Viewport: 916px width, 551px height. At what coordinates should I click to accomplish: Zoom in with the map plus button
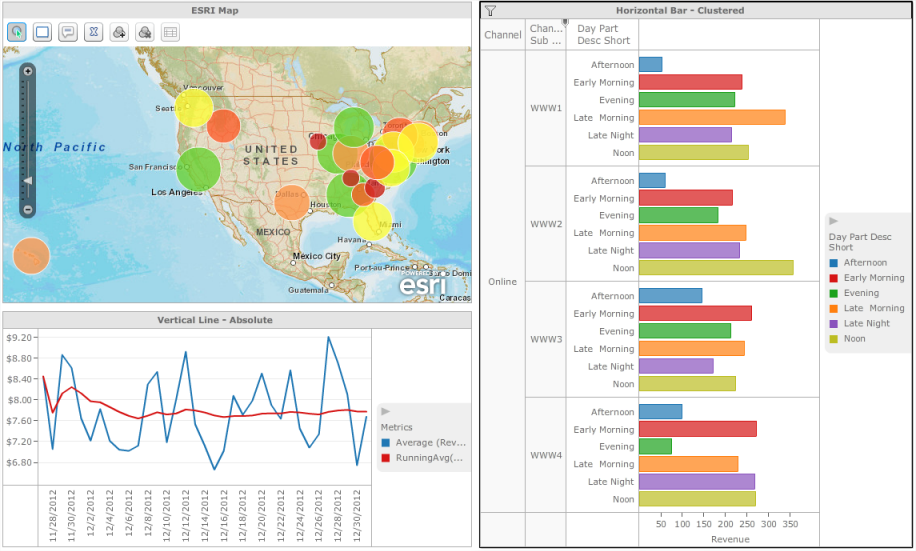pos(28,71)
